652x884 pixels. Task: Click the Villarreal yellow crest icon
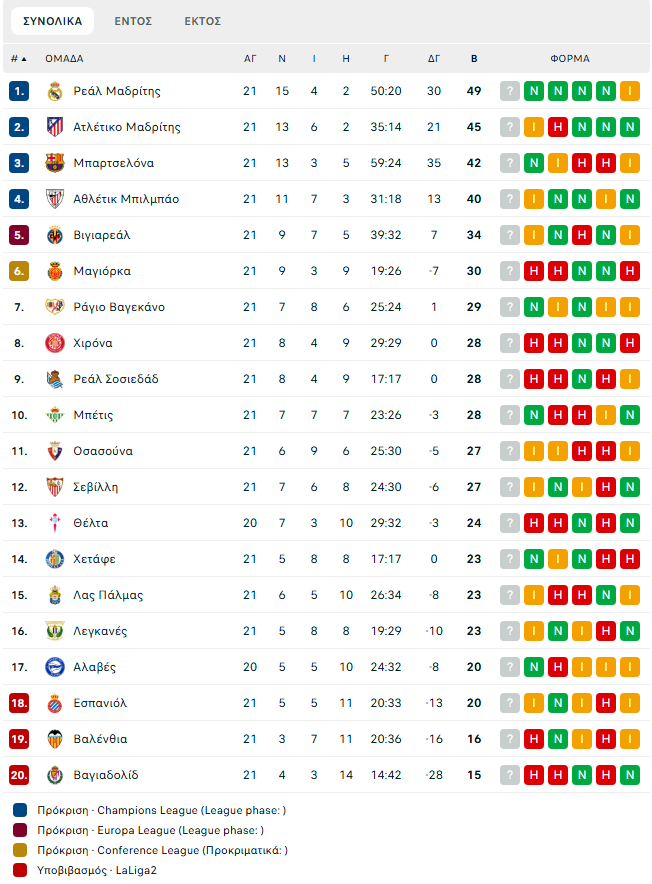(55, 235)
